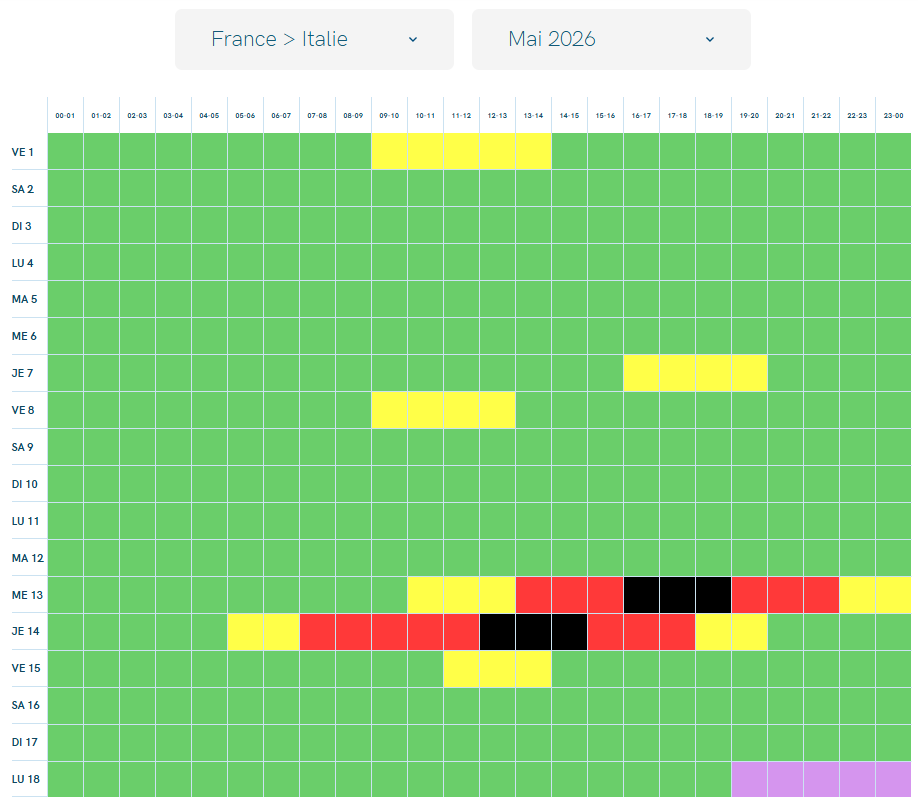Click yellow cell for ME 13 at 22-23
The height and width of the screenshot is (797, 918).
857,595
